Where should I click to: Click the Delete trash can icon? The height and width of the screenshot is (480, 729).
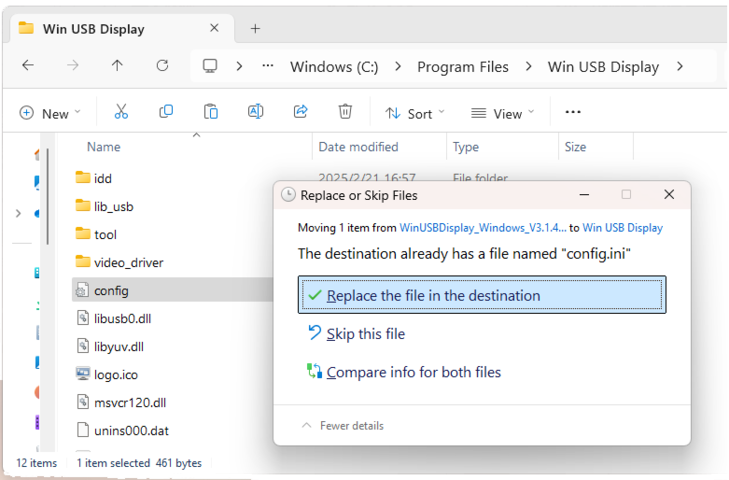pyautogui.click(x=345, y=113)
